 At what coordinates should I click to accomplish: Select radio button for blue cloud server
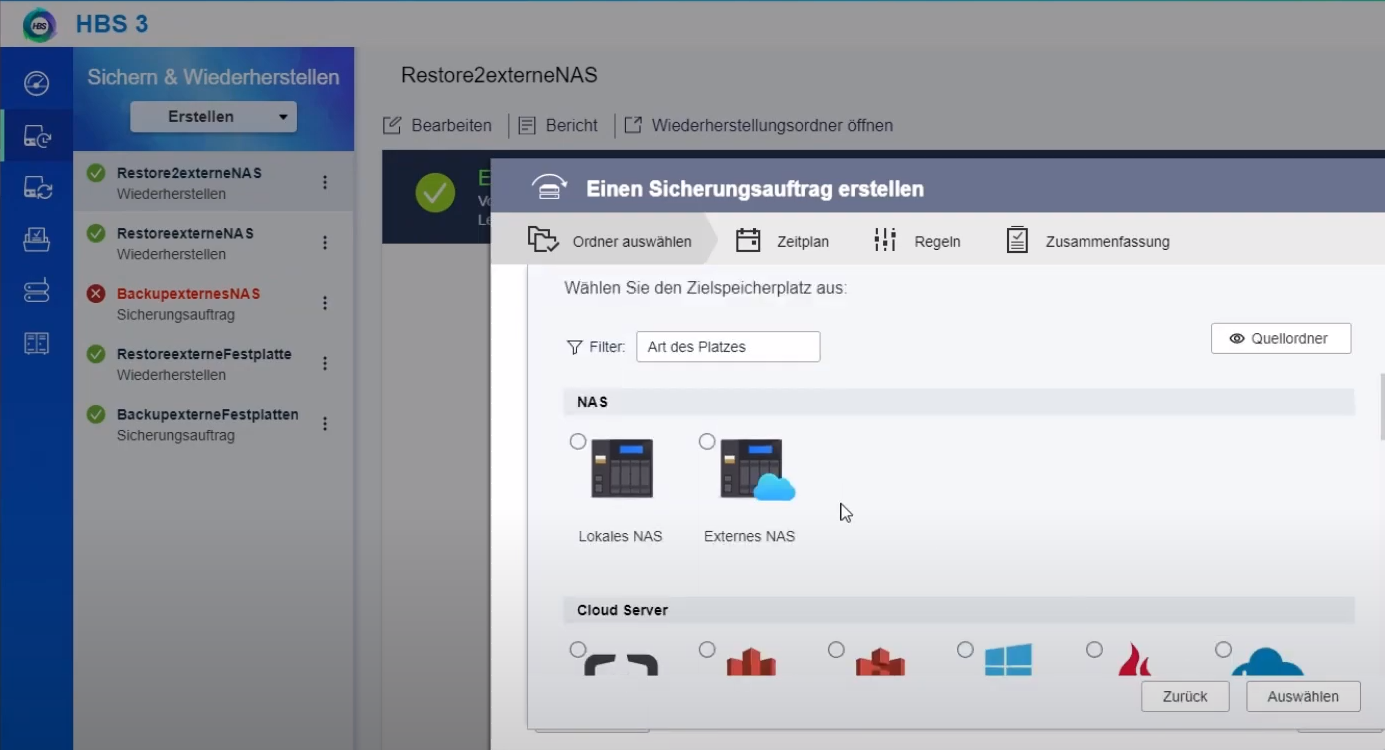click(x=1223, y=650)
